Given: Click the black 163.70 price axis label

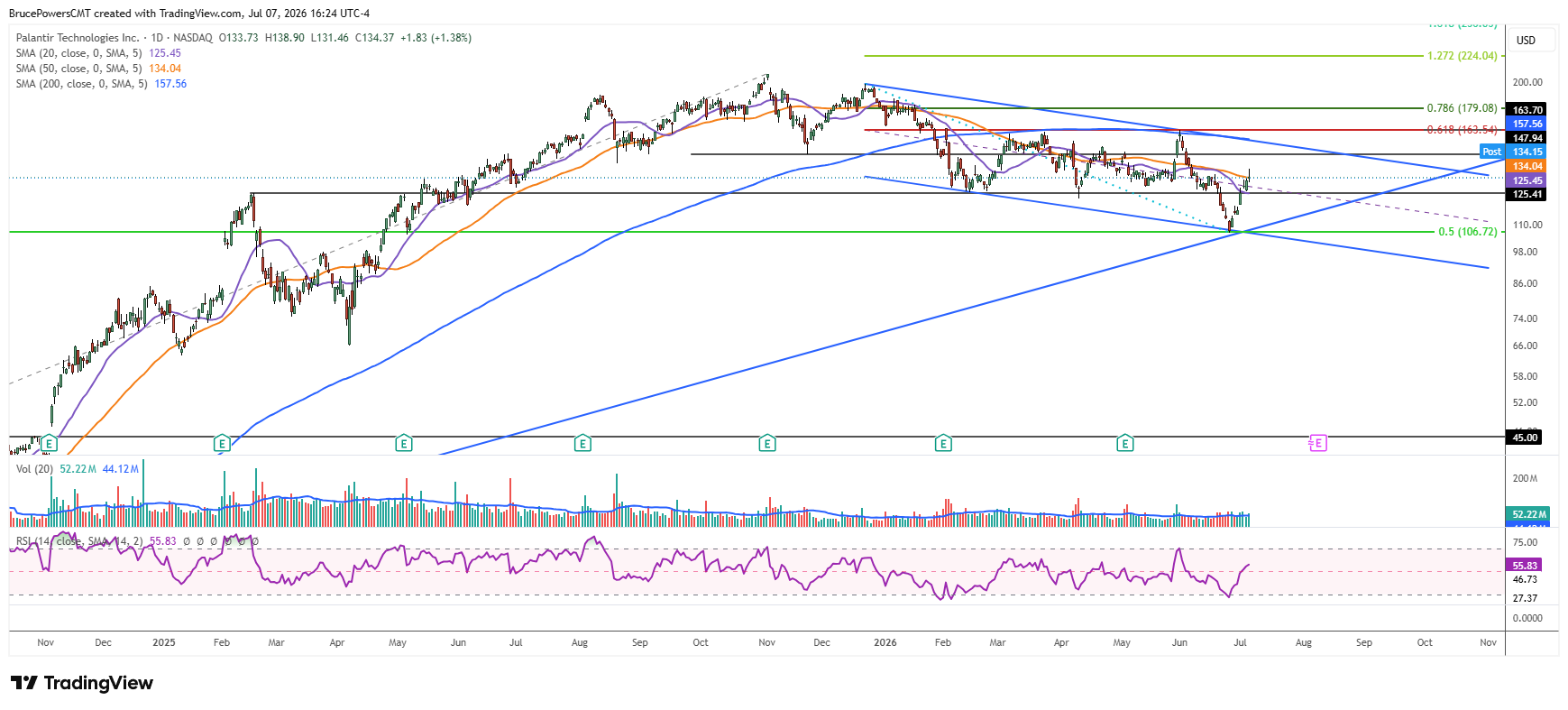Looking at the screenshot, I should coord(1527,110).
